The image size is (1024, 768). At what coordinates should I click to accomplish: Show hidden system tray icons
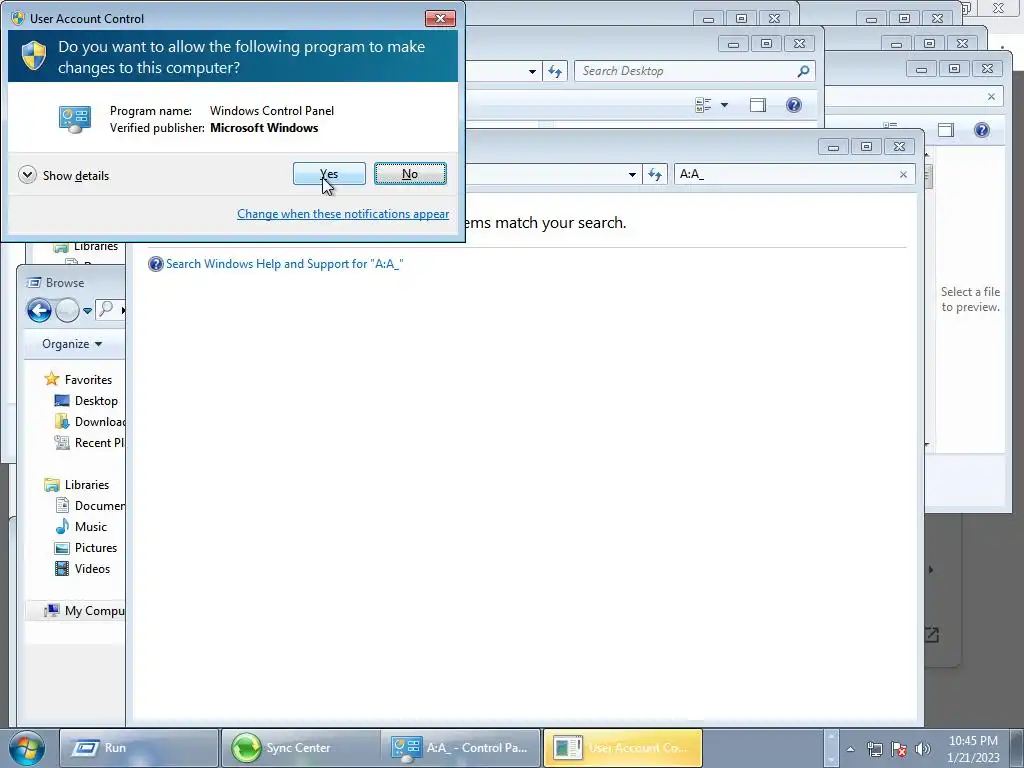click(850, 749)
